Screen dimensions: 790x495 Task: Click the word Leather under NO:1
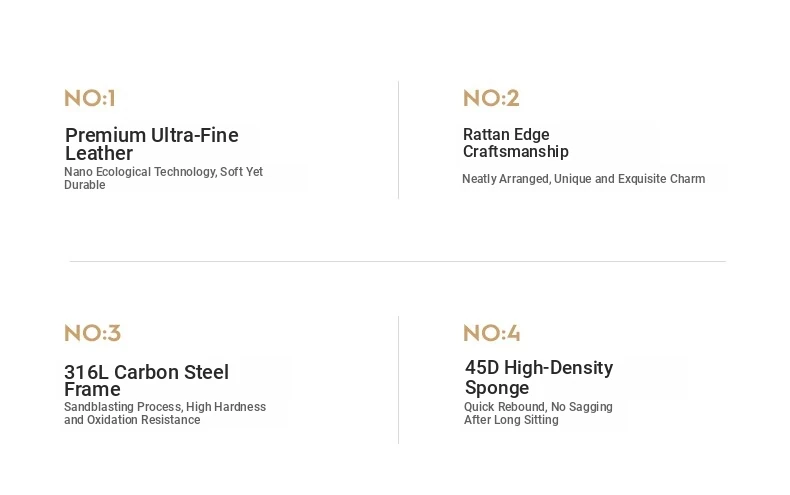99,154
